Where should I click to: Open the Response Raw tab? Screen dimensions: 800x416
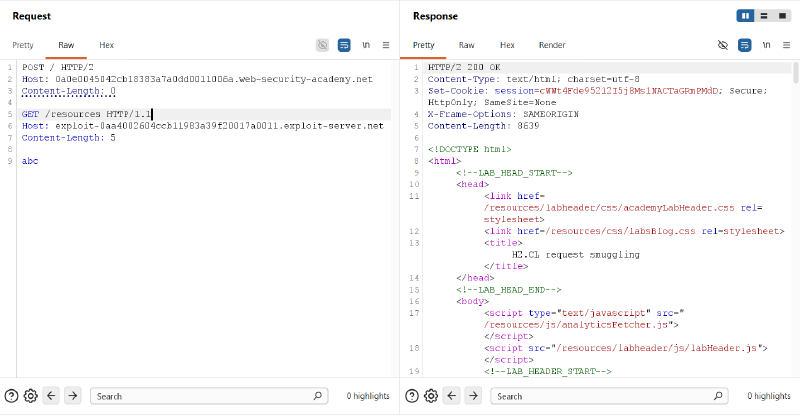pyautogui.click(x=466, y=45)
